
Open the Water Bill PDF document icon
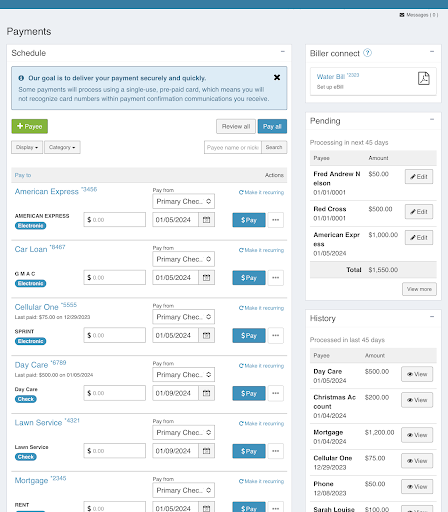(423, 79)
